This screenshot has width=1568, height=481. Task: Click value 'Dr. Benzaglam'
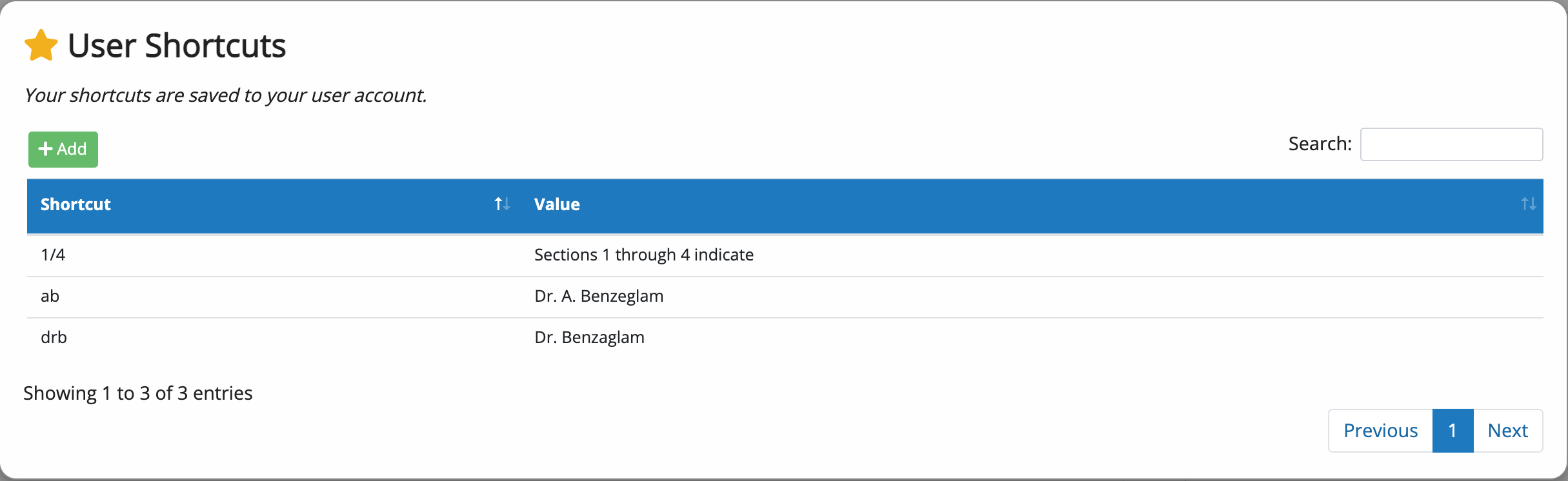pyautogui.click(x=589, y=338)
